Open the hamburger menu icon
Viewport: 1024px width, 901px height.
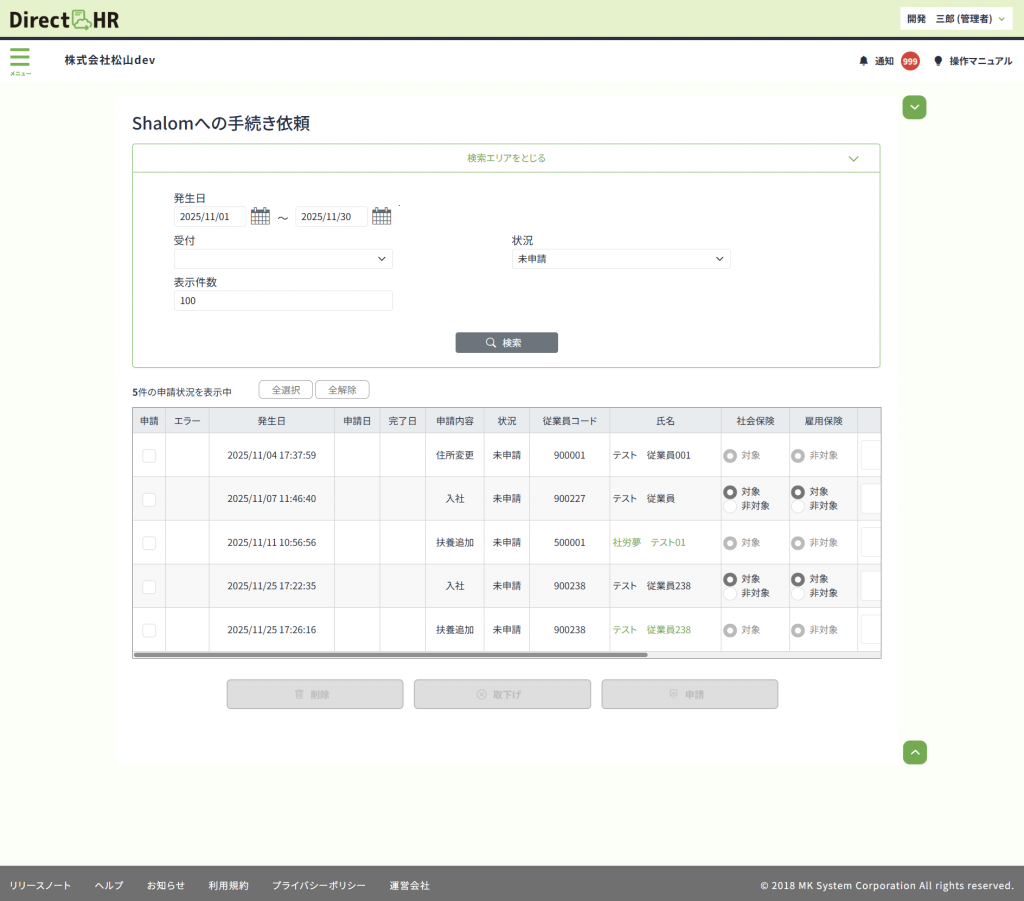[x=20, y=58]
